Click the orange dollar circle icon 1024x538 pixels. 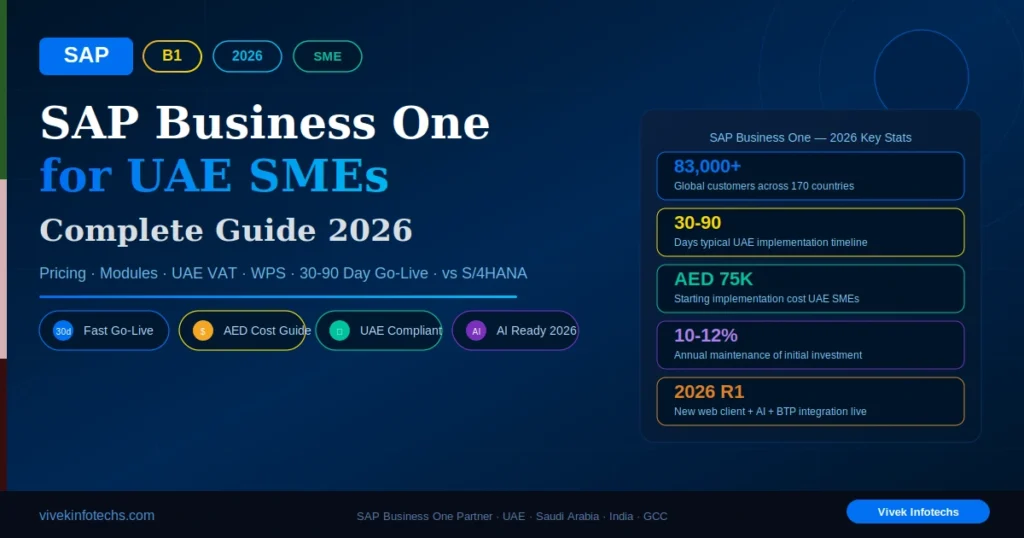[x=203, y=331]
